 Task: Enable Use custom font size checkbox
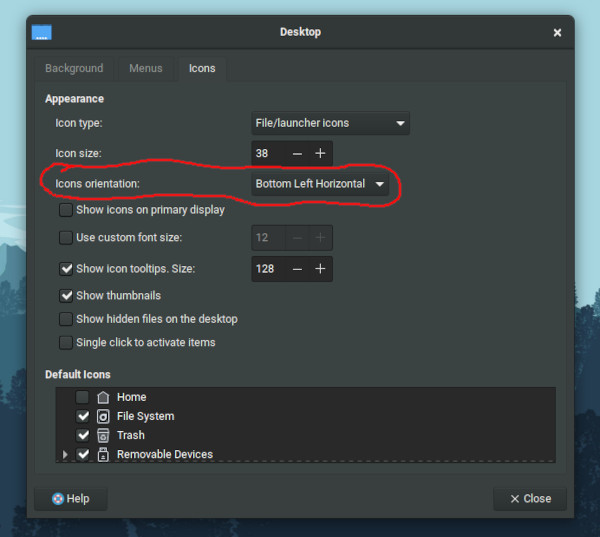(x=66, y=238)
